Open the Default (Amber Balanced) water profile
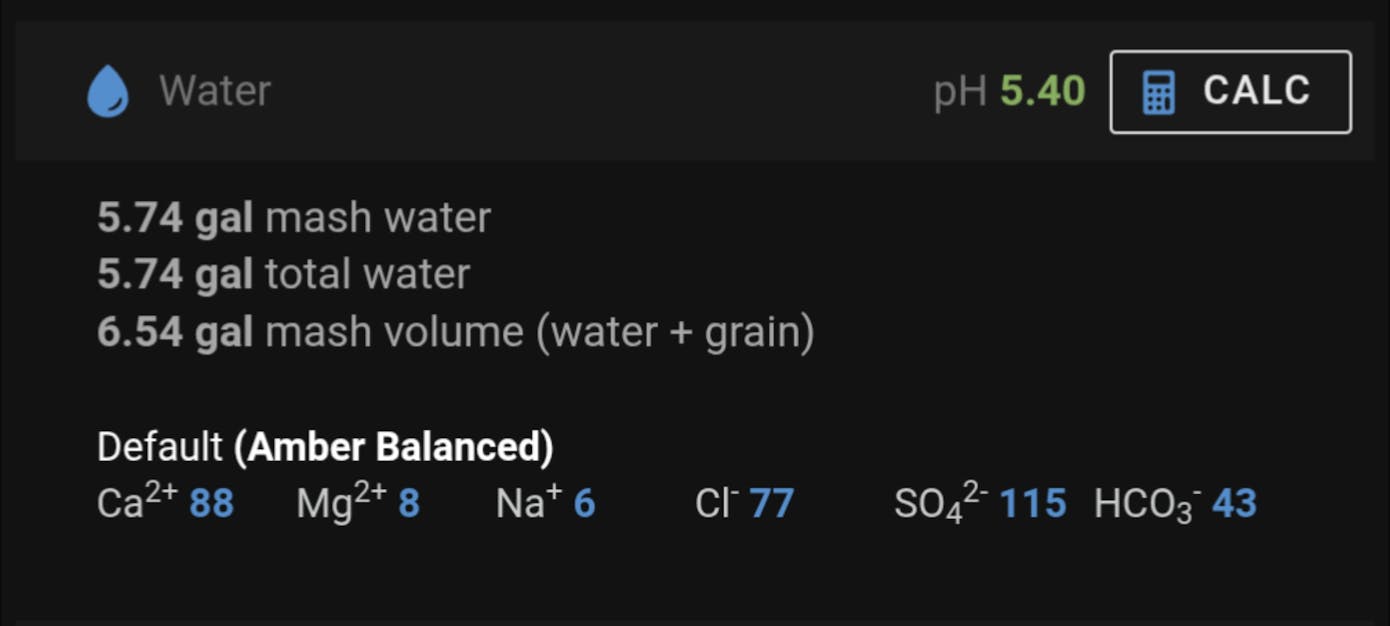The height and width of the screenshot is (626, 1390). (325, 447)
